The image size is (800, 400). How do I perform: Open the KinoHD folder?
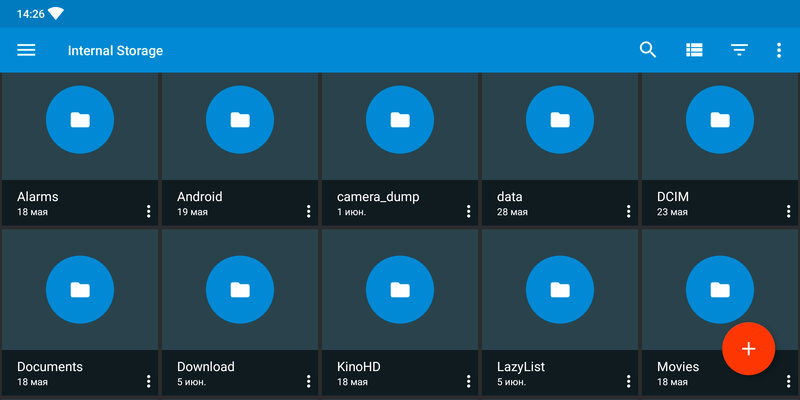400,290
